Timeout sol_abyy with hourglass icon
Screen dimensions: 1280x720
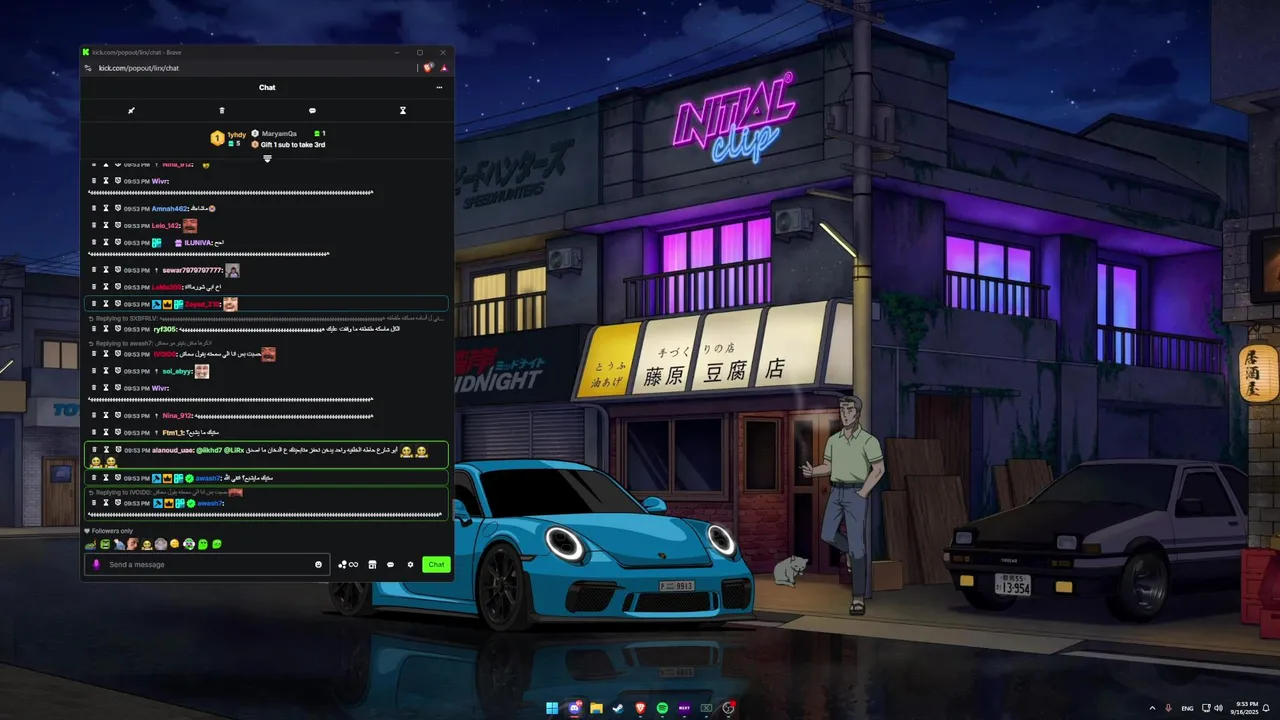point(106,371)
